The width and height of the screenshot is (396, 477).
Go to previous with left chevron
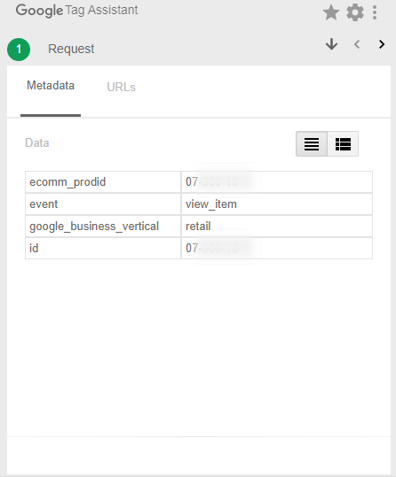[x=357, y=44]
